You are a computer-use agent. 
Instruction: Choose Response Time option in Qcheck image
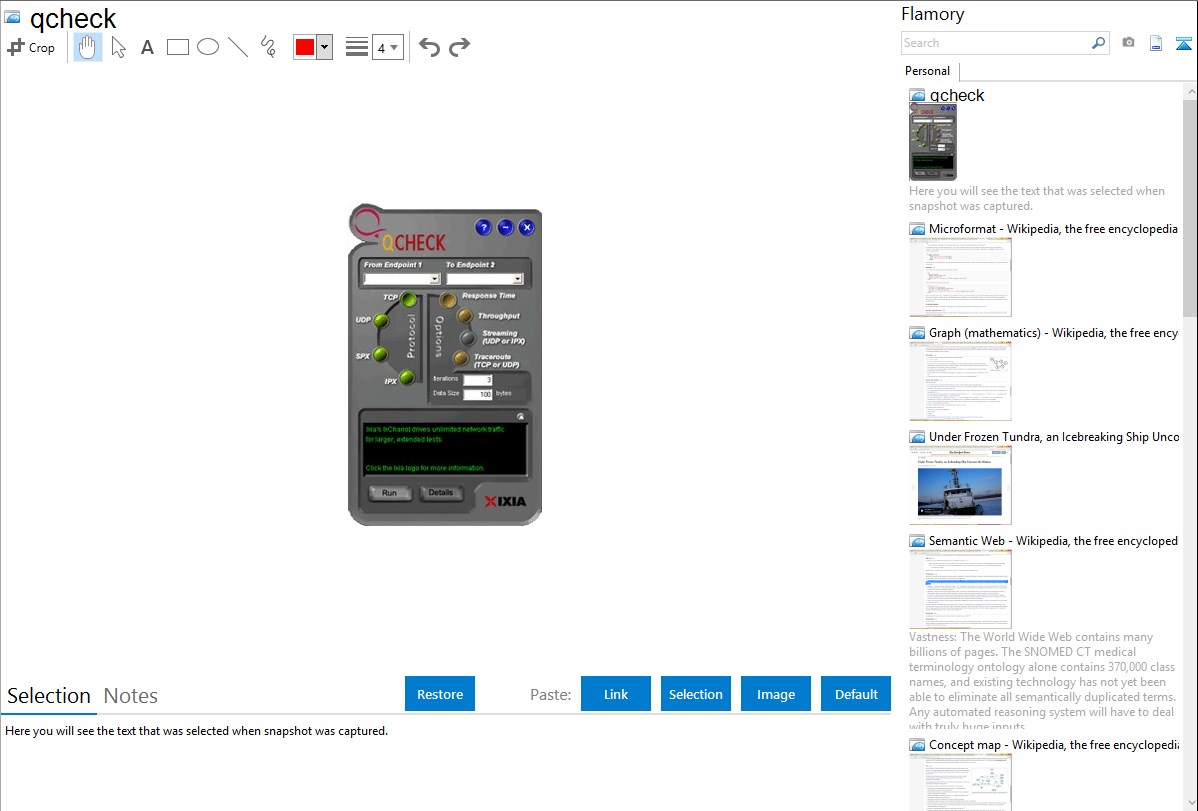pyautogui.click(x=448, y=300)
